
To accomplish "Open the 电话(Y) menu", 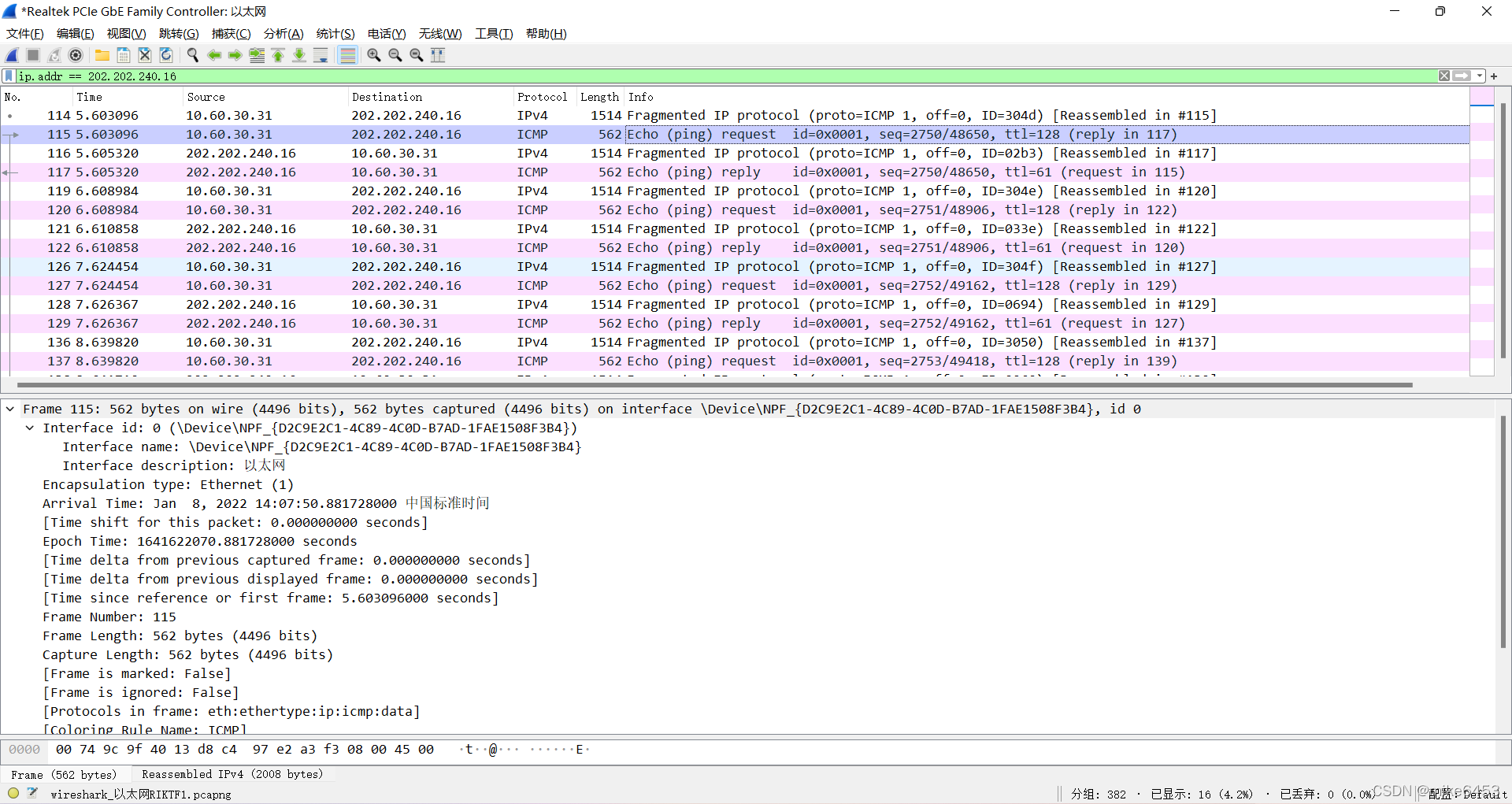I will click(387, 34).
